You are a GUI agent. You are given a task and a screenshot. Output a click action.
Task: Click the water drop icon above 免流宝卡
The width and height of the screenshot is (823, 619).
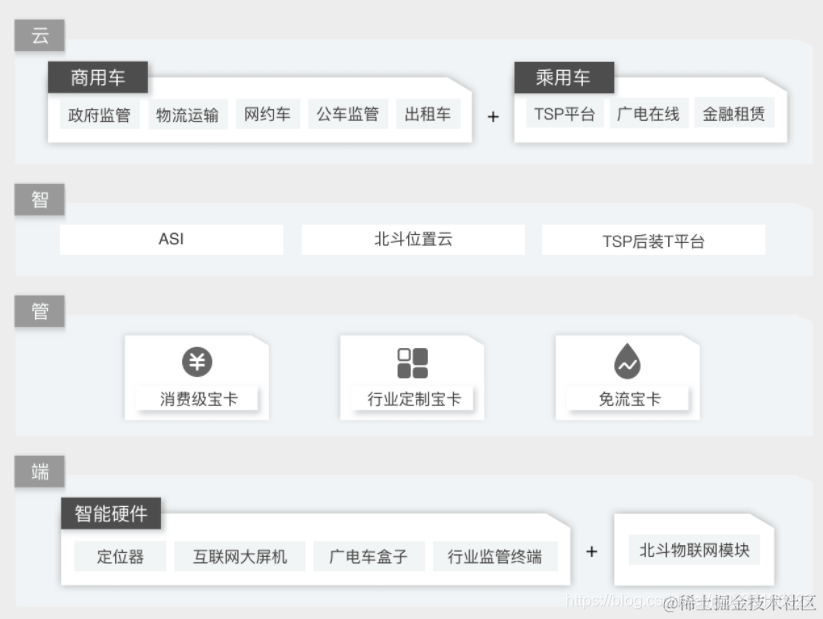point(627,361)
